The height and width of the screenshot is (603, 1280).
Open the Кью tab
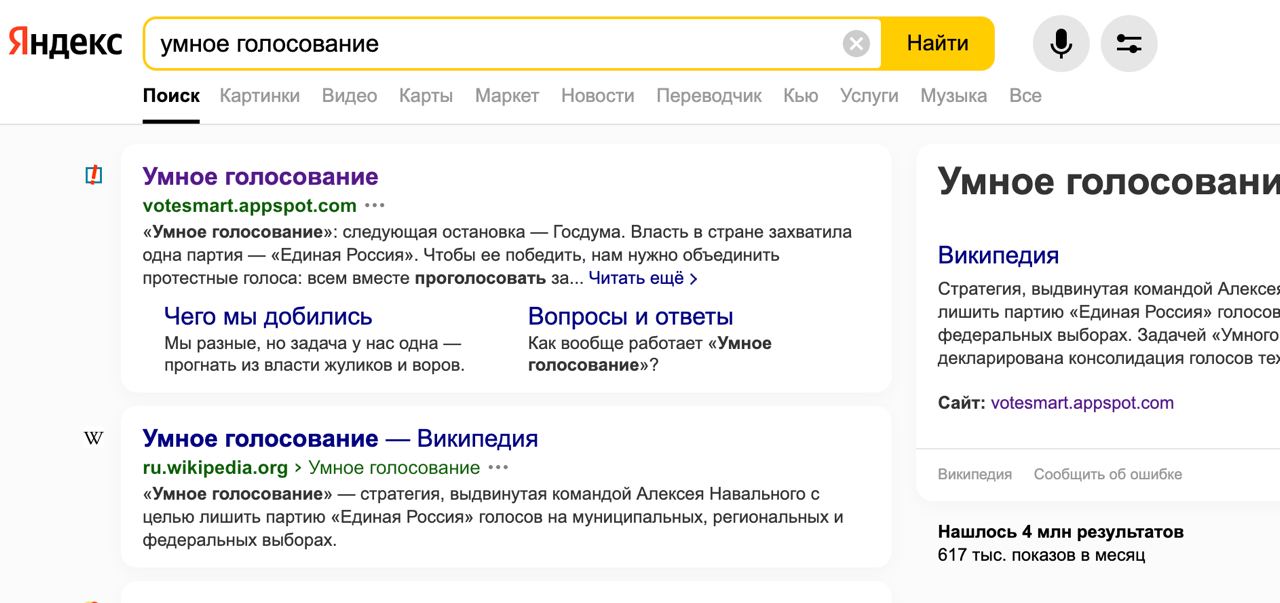[x=801, y=96]
